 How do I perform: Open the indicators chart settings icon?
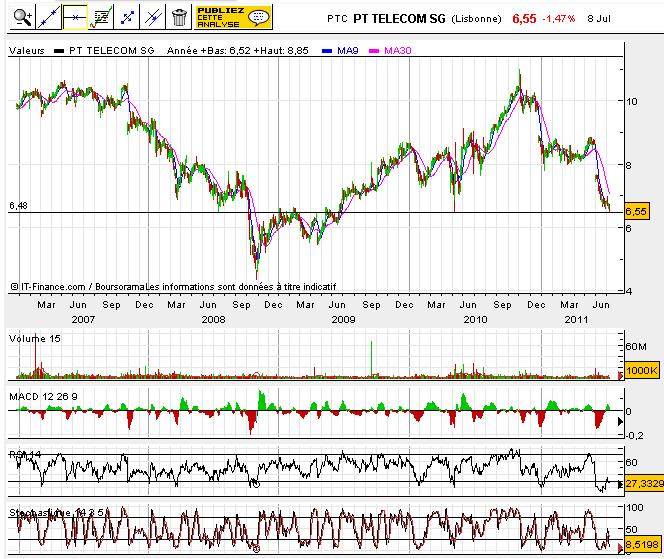click(x=101, y=17)
